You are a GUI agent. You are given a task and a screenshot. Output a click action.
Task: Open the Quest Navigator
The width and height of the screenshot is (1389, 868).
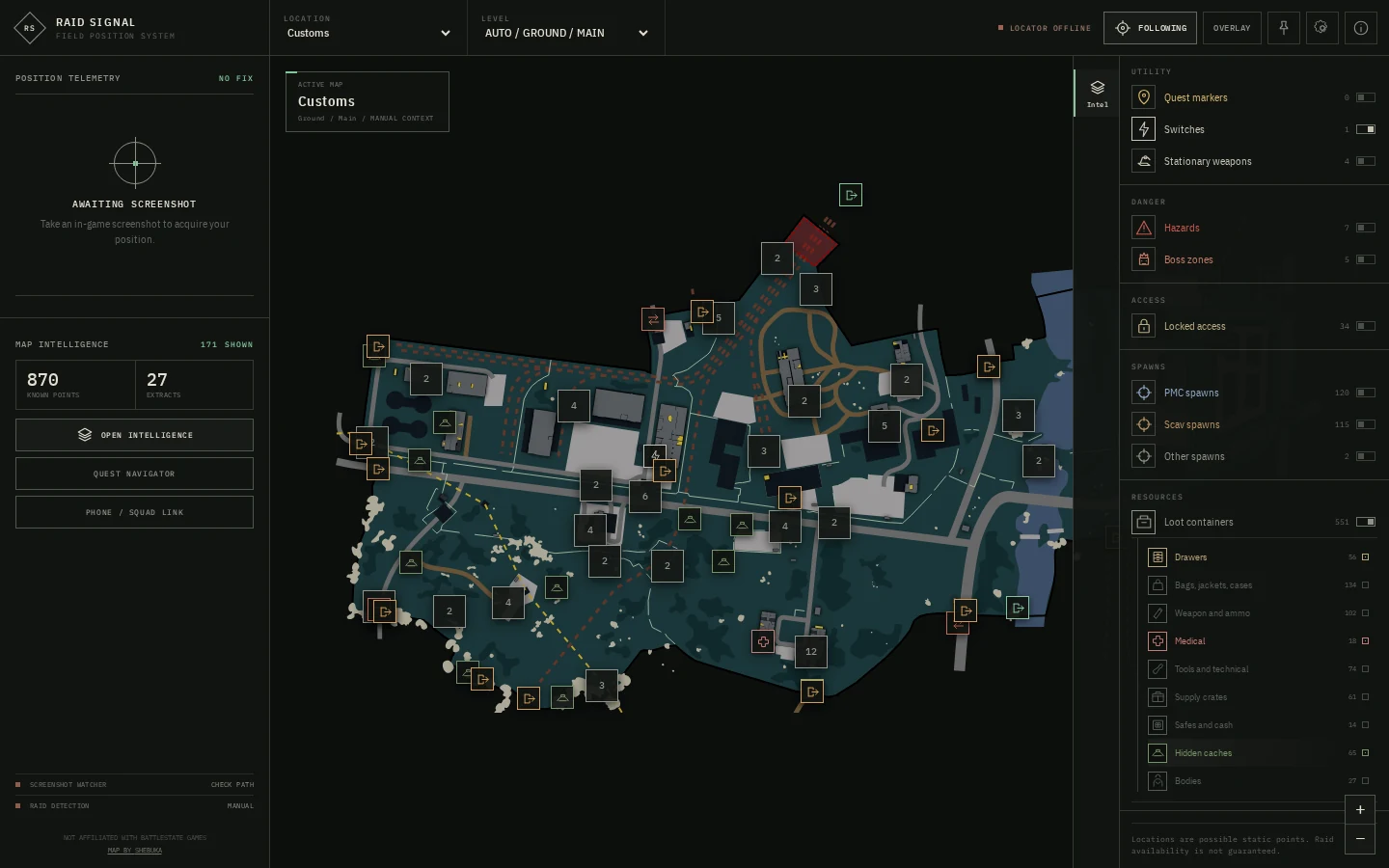134,474
